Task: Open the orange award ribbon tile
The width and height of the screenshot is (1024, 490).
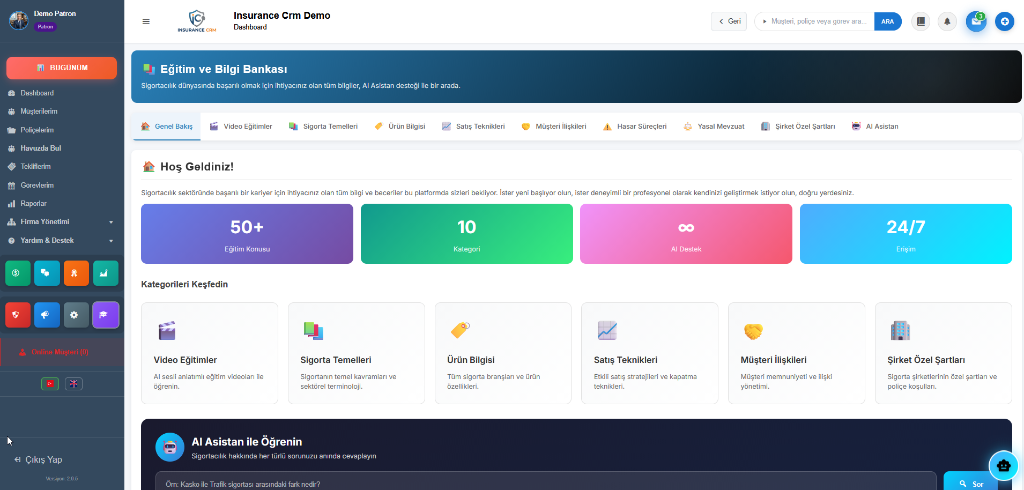Action: coord(76,273)
